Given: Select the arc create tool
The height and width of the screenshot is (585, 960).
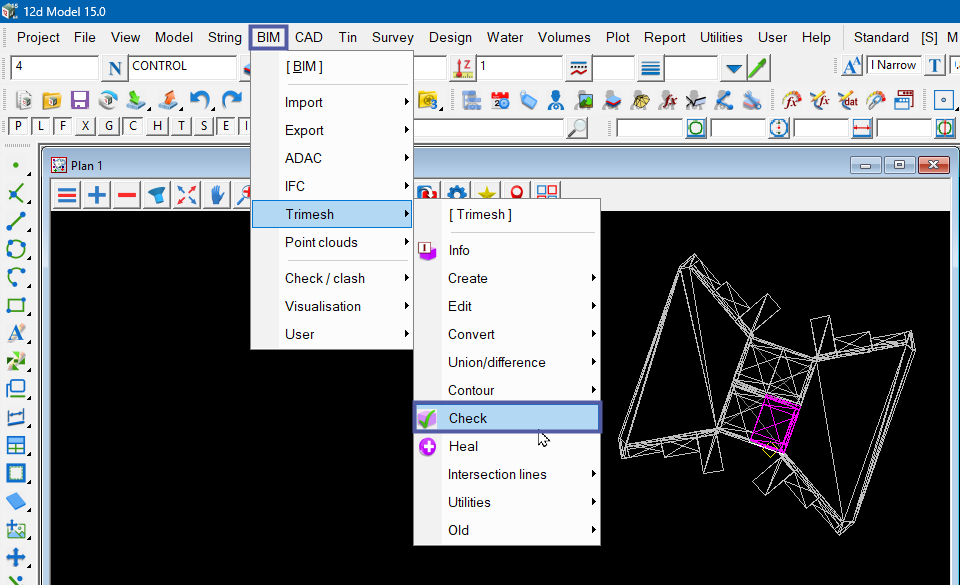Looking at the screenshot, I should (x=16, y=277).
